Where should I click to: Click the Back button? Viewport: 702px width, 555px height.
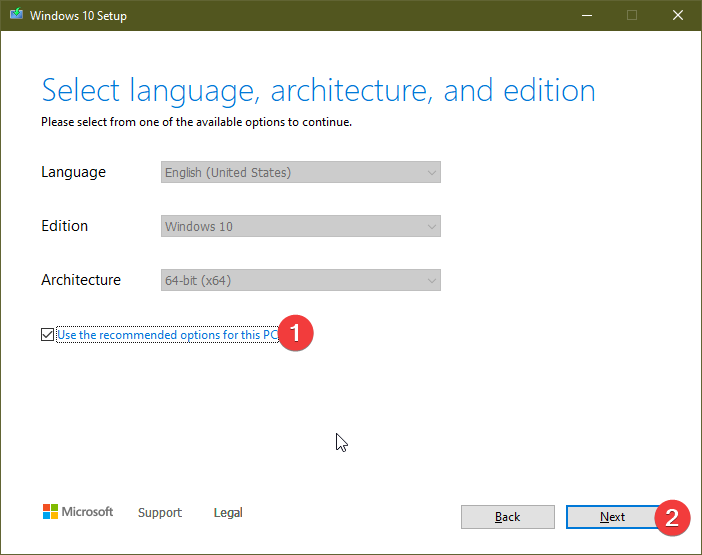click(508, 517)
